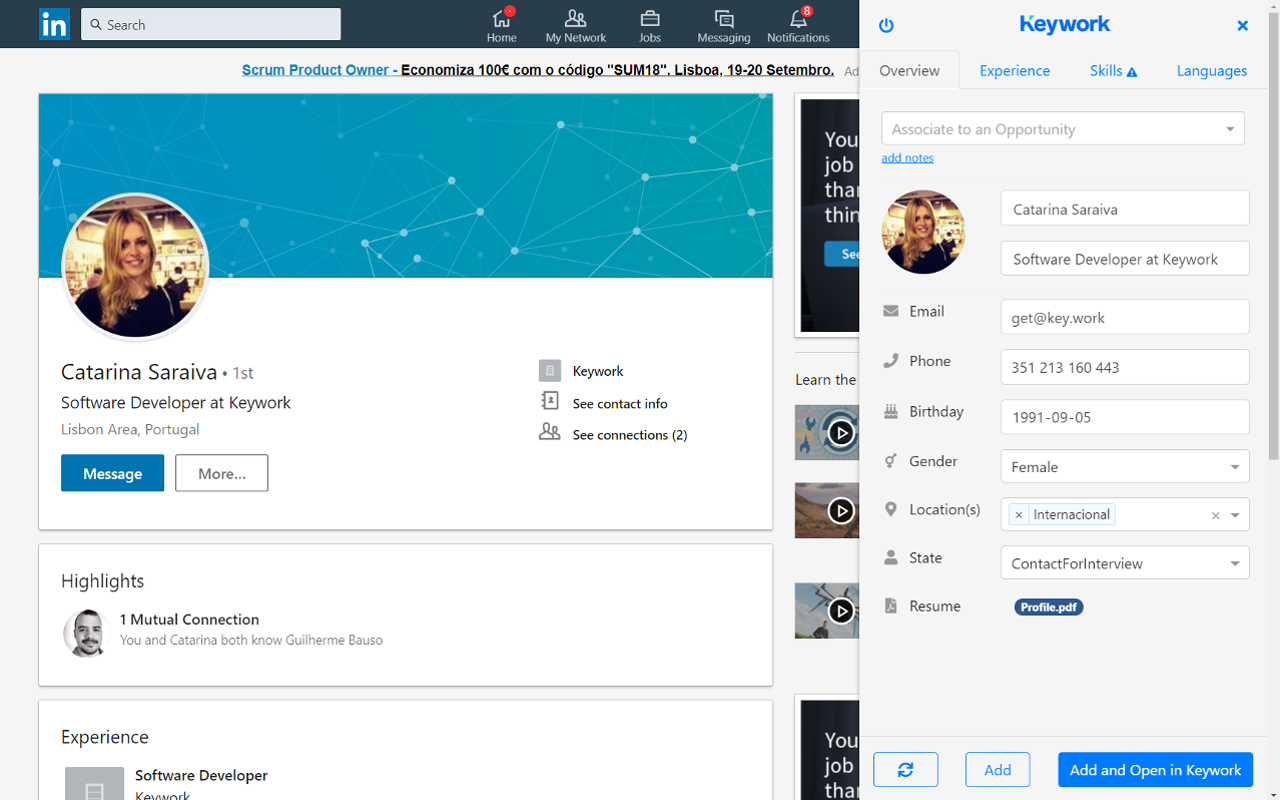The image size is (1280, 800).
Task: Click the Birthday field 1991-09-05
Action: pyautogui.click(x=1125, y=417)
